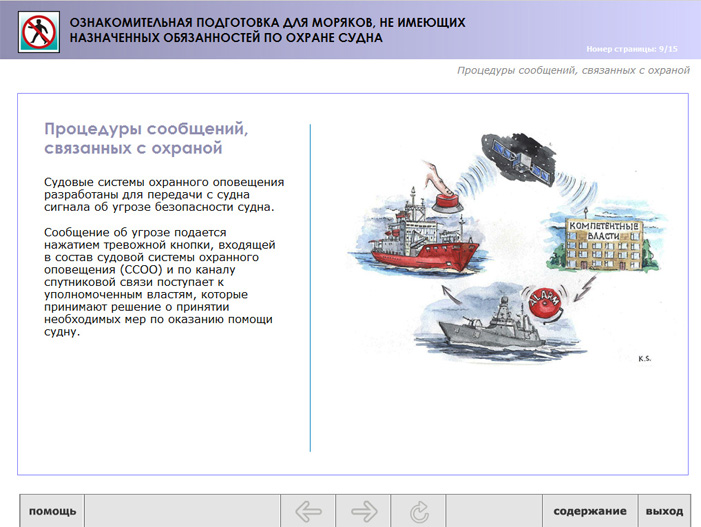The width and height of the screenshot is (701, 527).
Task: Click the slide heading 'Процедуры сообщений, связанных с охраной'
Action: click(x=146, y=138)
